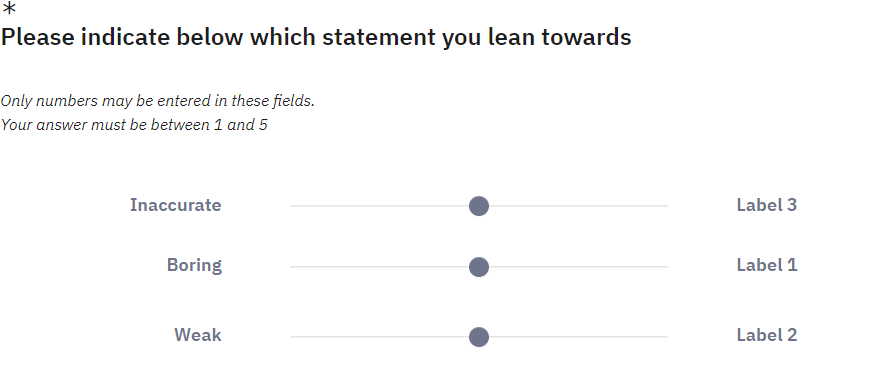
Task: Set the Weak slider to value 2
Action: [385, 337]
